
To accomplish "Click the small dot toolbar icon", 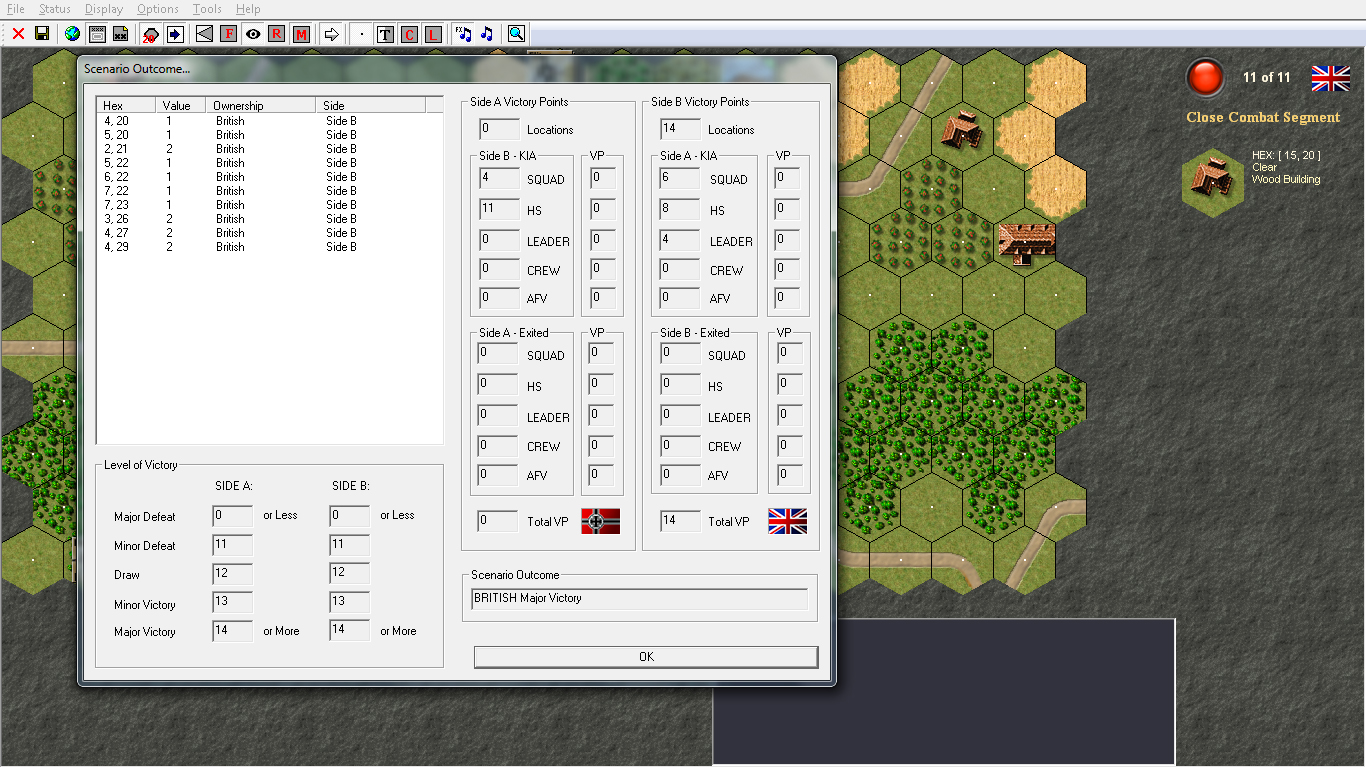I will click(x=362, y=34).
